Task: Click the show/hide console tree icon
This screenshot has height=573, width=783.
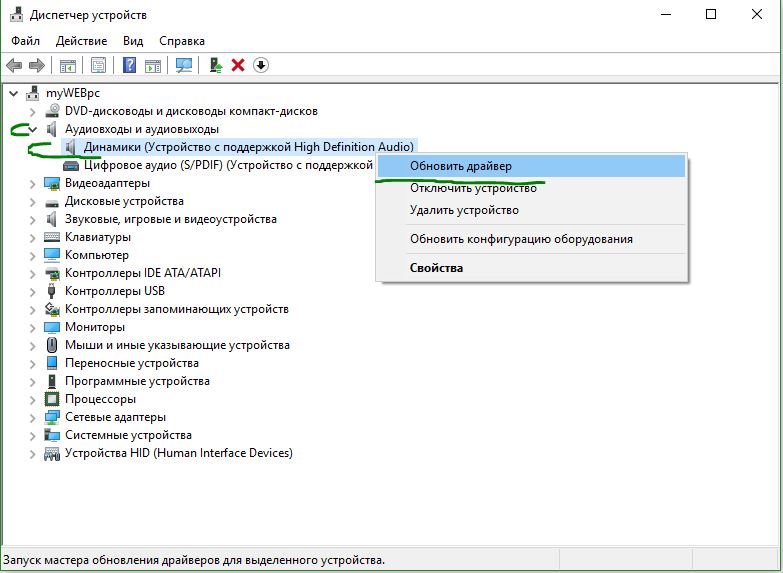Action: 68,65
